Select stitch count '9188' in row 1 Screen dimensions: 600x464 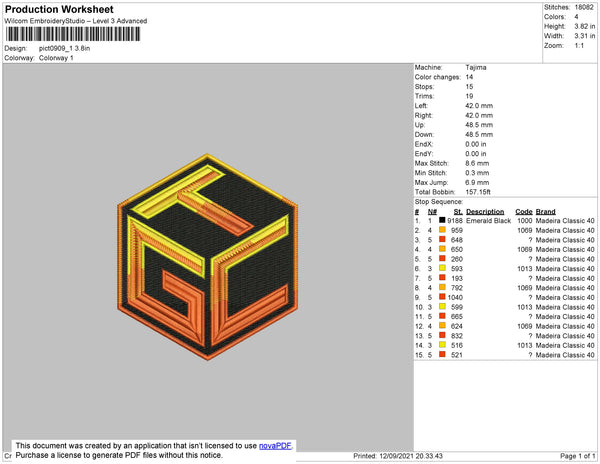click(455, 221)
